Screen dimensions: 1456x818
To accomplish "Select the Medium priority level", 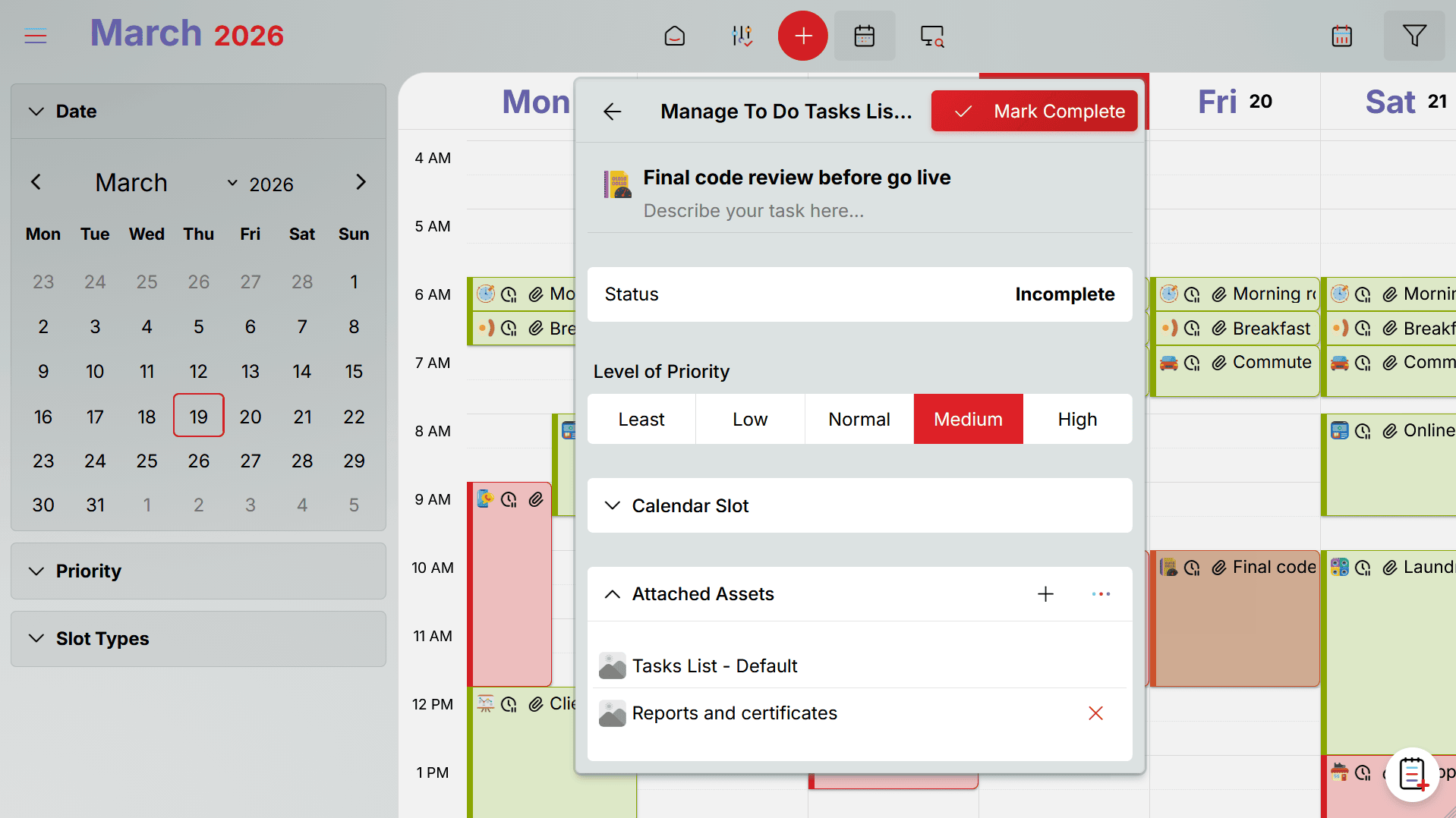I will click(968, 419).
